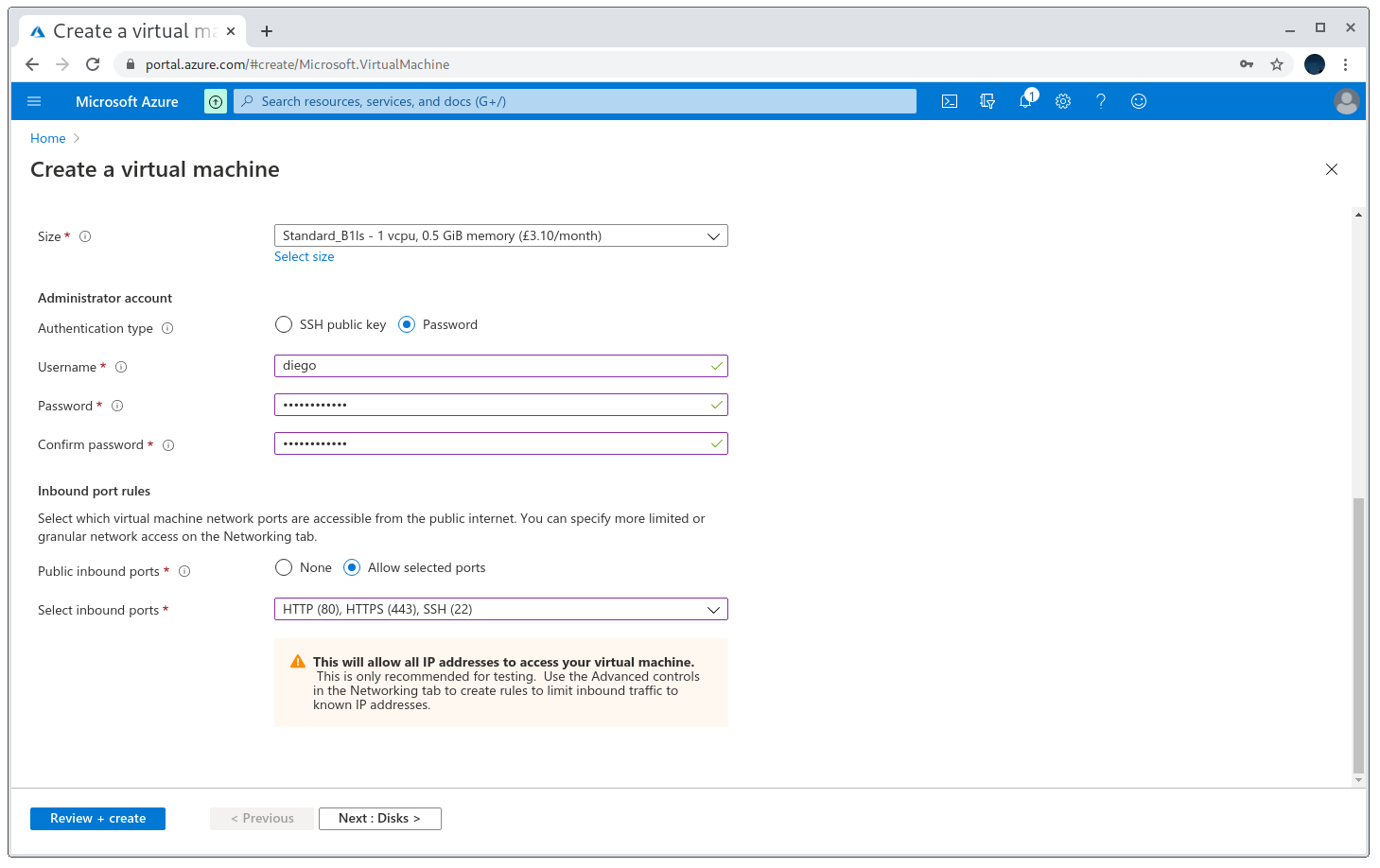Click the disabled Previous button
This screenshot has width=1380, height=868.
(262, 819)
